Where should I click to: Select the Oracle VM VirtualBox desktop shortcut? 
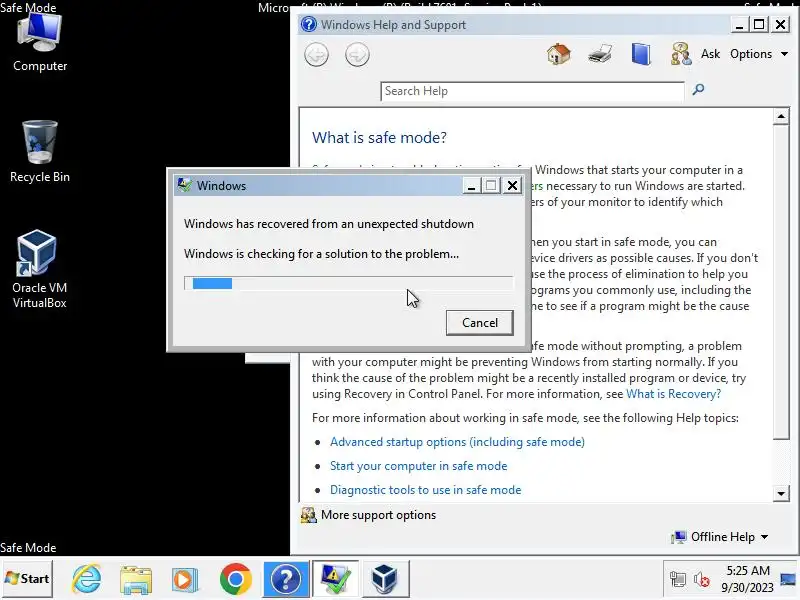pos(40,269)
